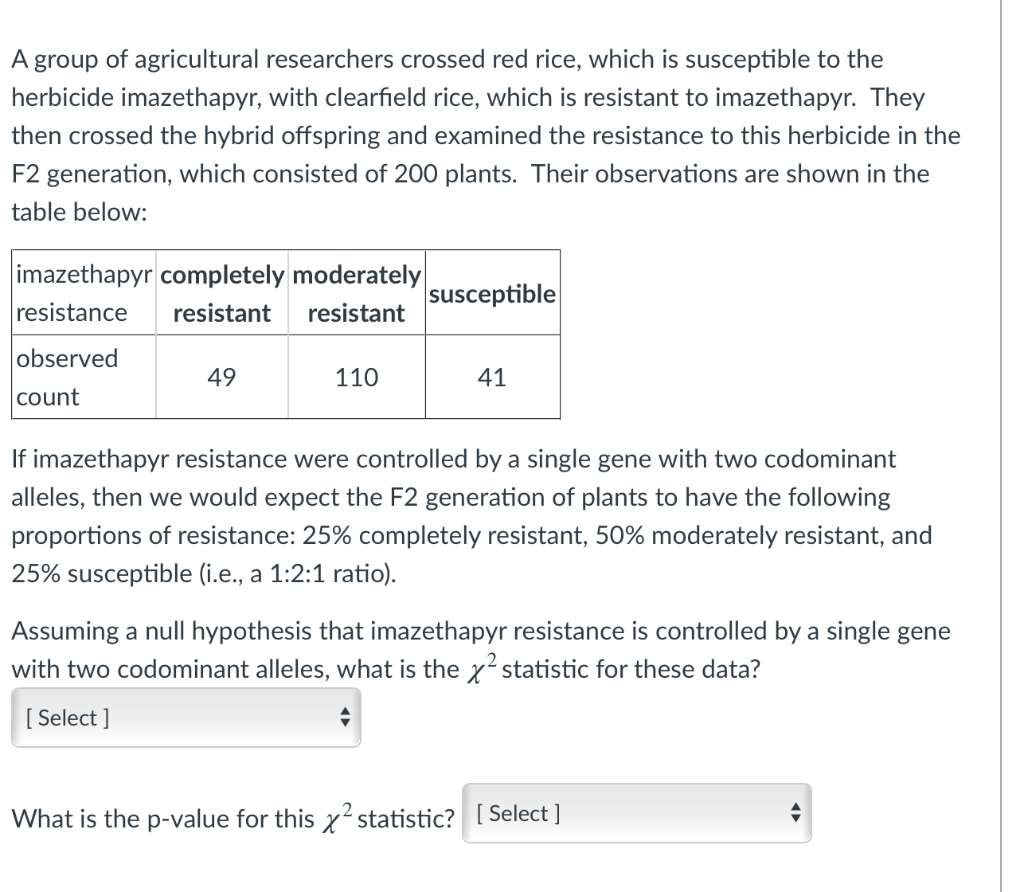Screen dimensions: 1024x892
Task: Click the text 'What is the p-value for this'
Action: (x=163, y=818)
